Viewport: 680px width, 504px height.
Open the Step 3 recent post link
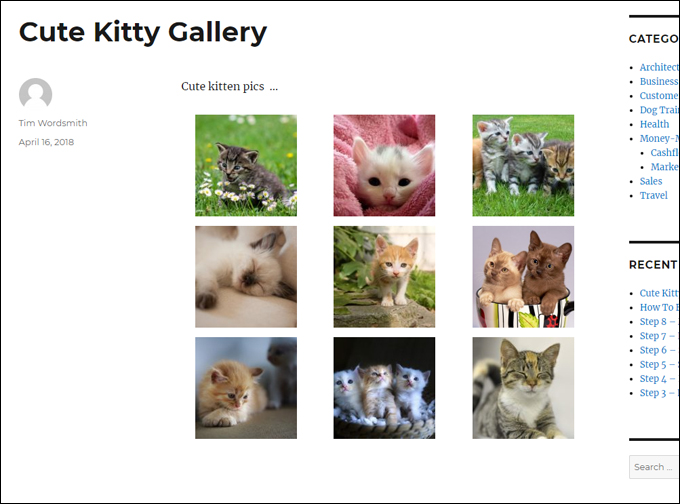pos(659,393)
